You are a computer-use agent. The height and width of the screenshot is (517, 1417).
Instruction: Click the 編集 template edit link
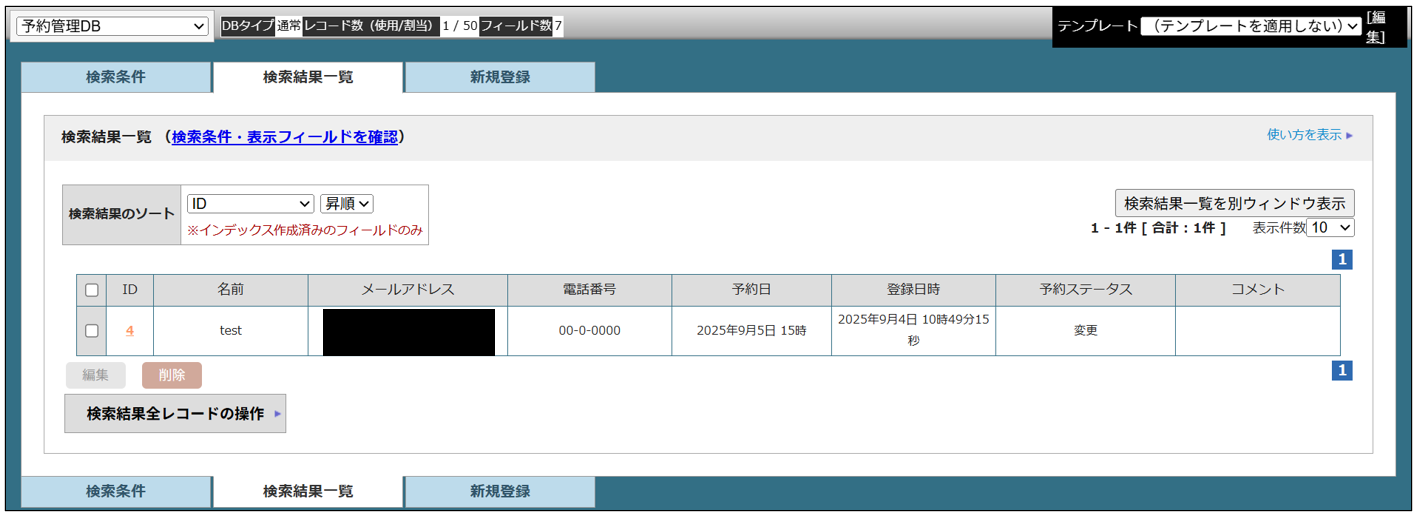(1377, 27)
